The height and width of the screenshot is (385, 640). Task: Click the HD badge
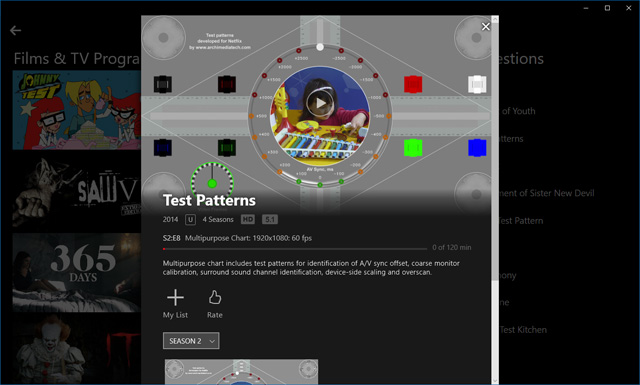pyautogui.click(x=247, y=220)
